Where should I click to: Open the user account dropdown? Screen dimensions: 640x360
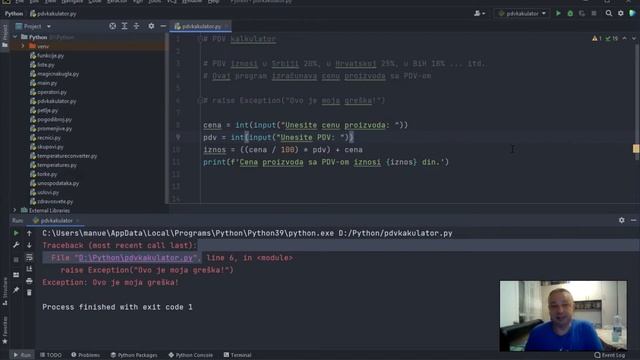(480, 13)
